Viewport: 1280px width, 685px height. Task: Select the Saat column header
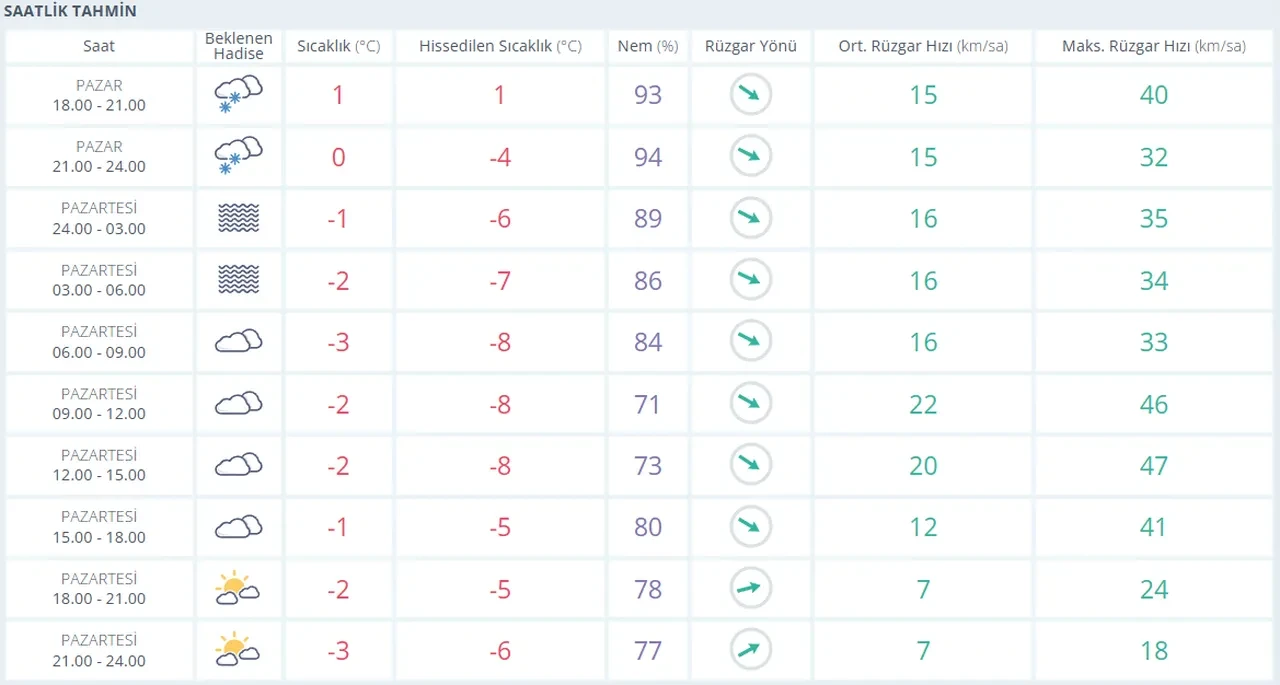pyautogui.click(x=98, y=46)
